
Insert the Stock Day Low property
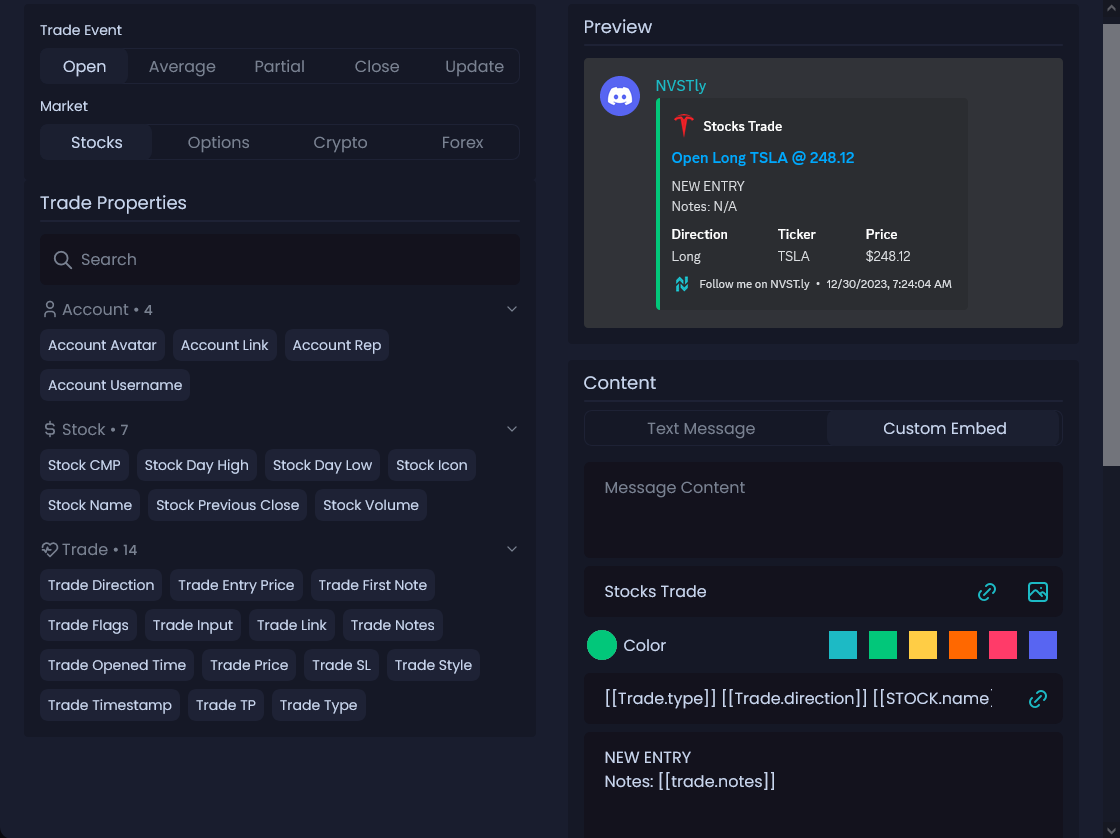(x=322, y=465)
